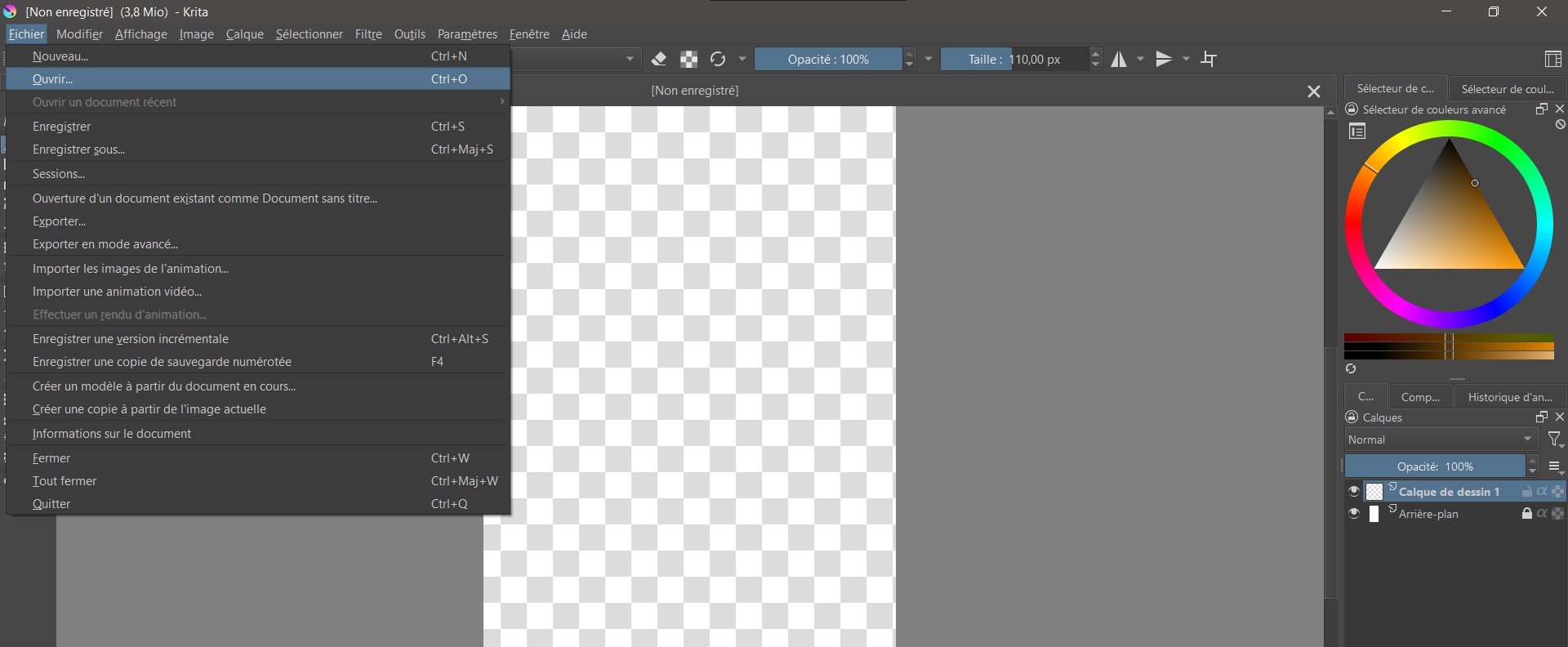Image resolution: width=1568 pixels, height=647 pixels.
Task: Toggle inherit alpha on Arrière-plan
Action: (x=1542, y=514)
